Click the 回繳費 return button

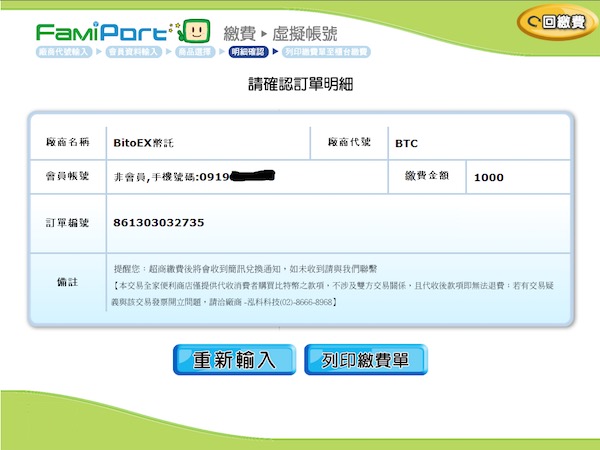click(557, 22)
